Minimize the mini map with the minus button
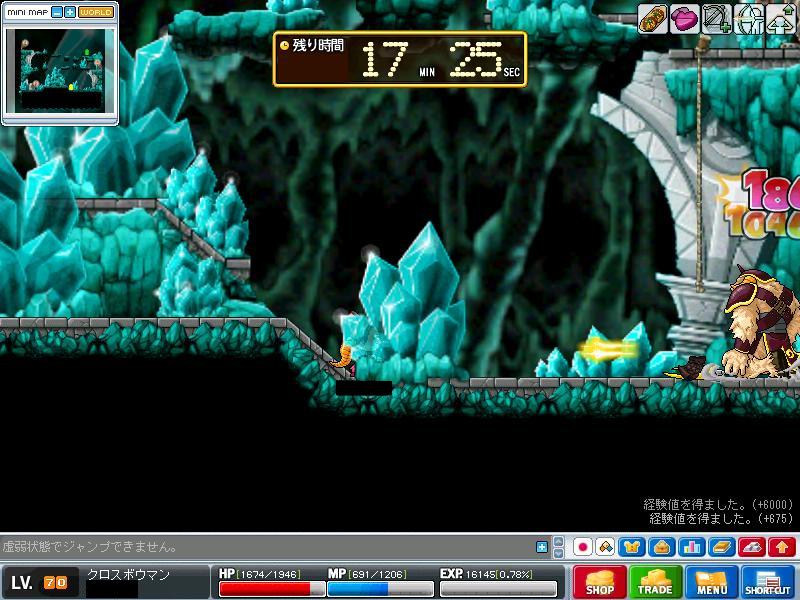The image size is (800, 600). (x=57, y=12)
